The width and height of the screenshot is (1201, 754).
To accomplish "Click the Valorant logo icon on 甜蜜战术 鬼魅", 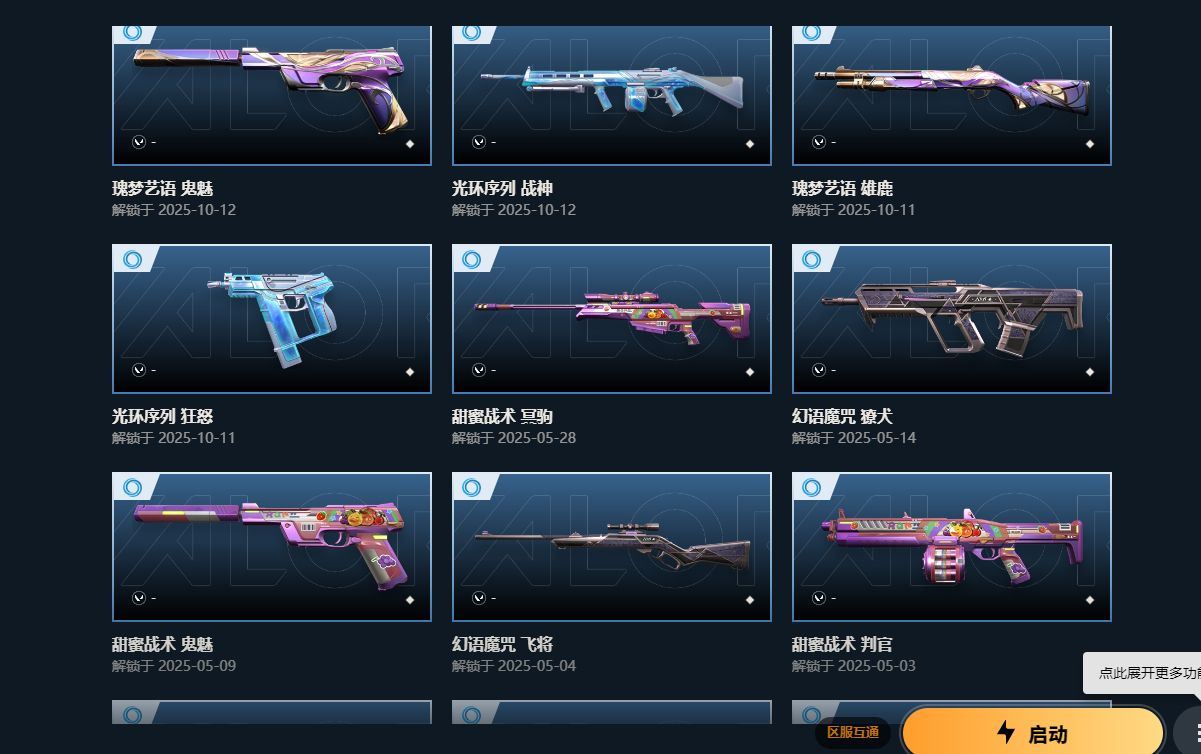I will pyautogui.click(x=139, y=598).
